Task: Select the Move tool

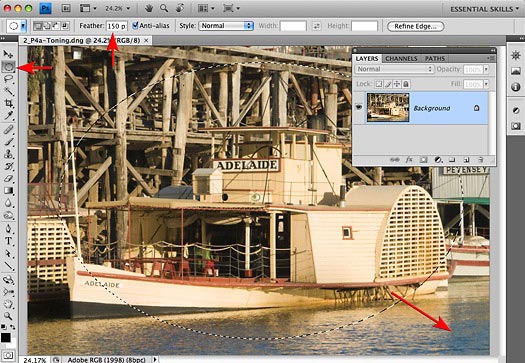Action: point(8,54)
